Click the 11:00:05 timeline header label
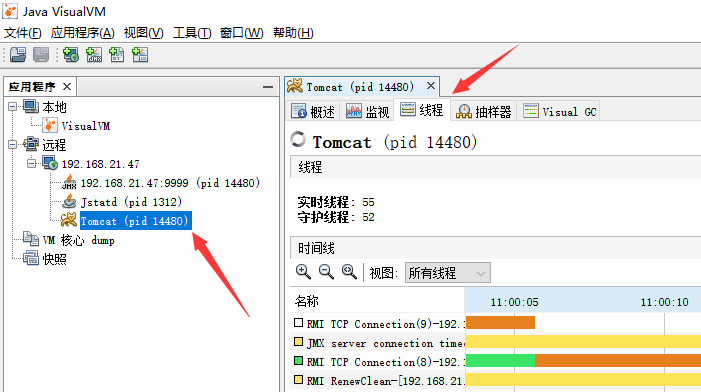701x392 pixels. click(514, 302)
